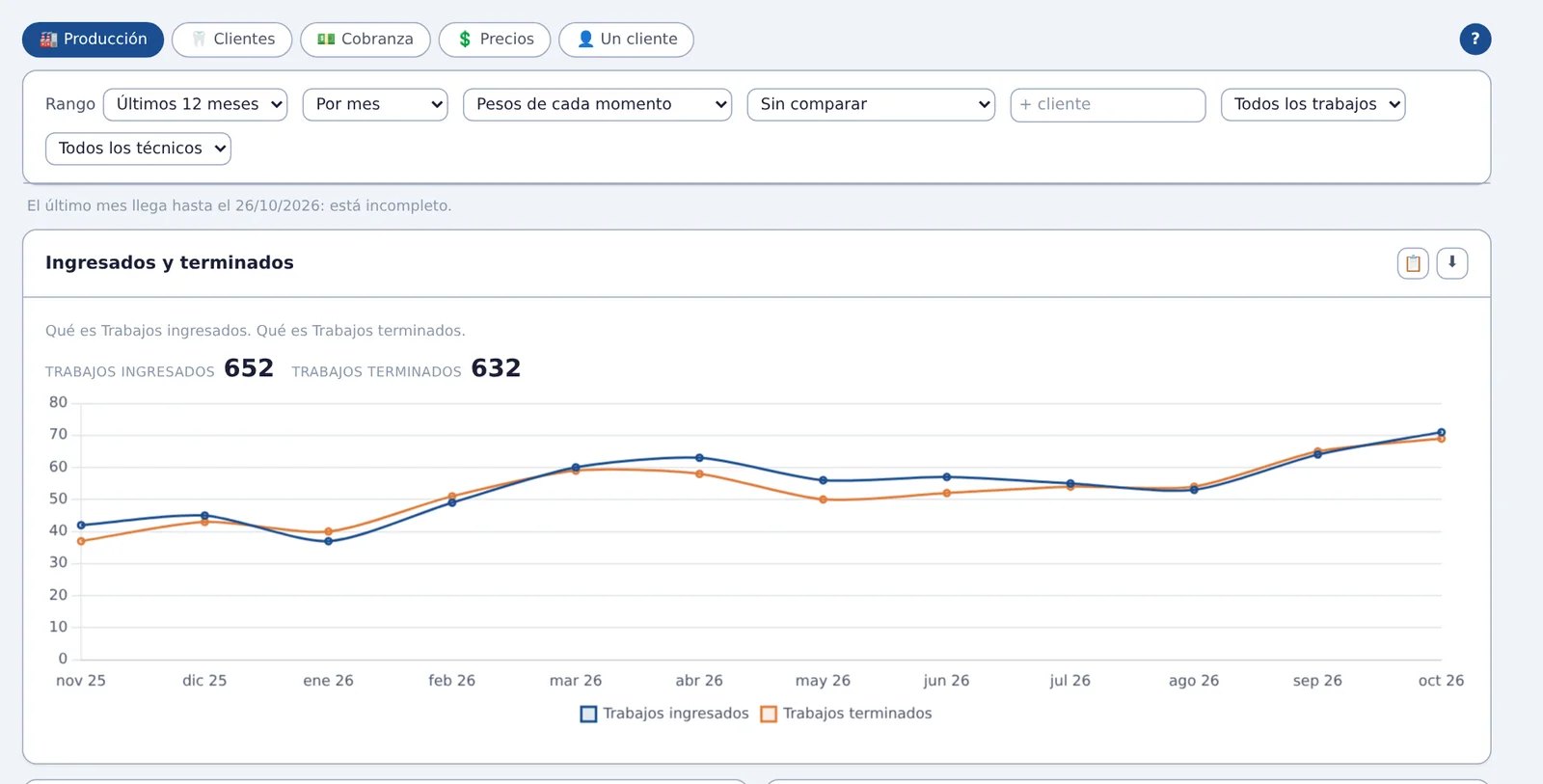Toggle the Trabajos terminados legend swatch
Image resolution: width=1543 pixels, height=784 pixels.
(769, 715)
